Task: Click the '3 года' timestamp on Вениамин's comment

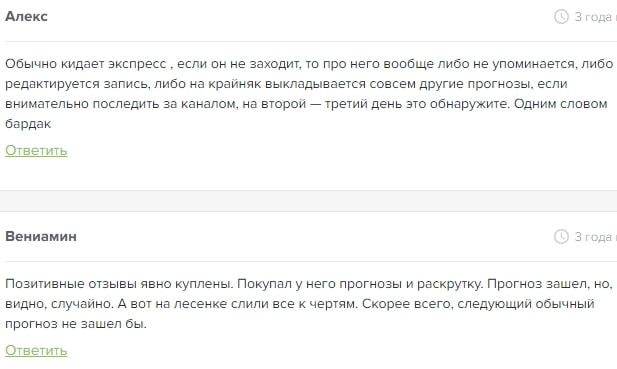Action: coord(595,237)
